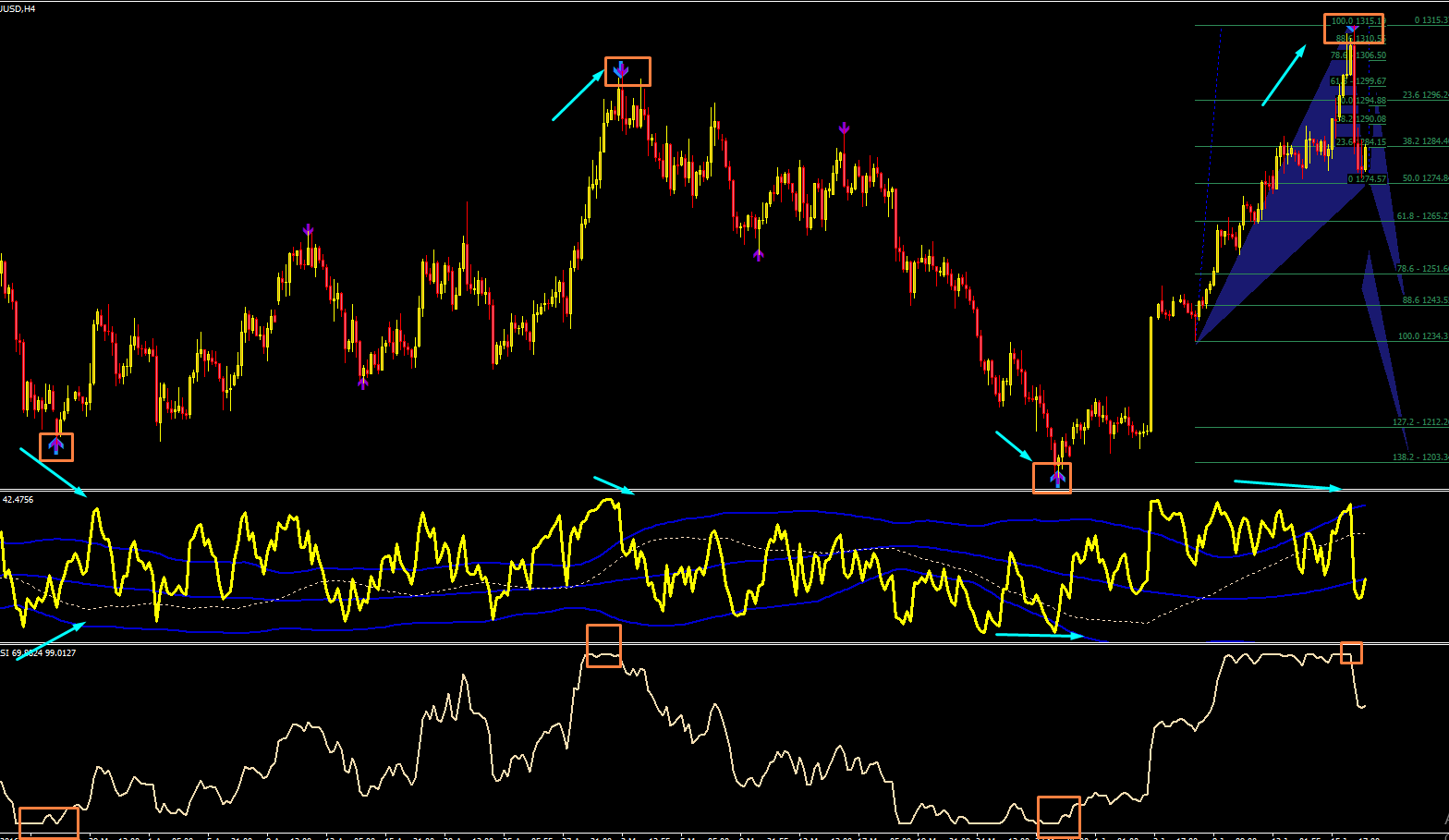This screenshot has height=840, width=1449.
Task: Click the blue buy arrow at the bottom-left swing low
Action: point(56,446)
